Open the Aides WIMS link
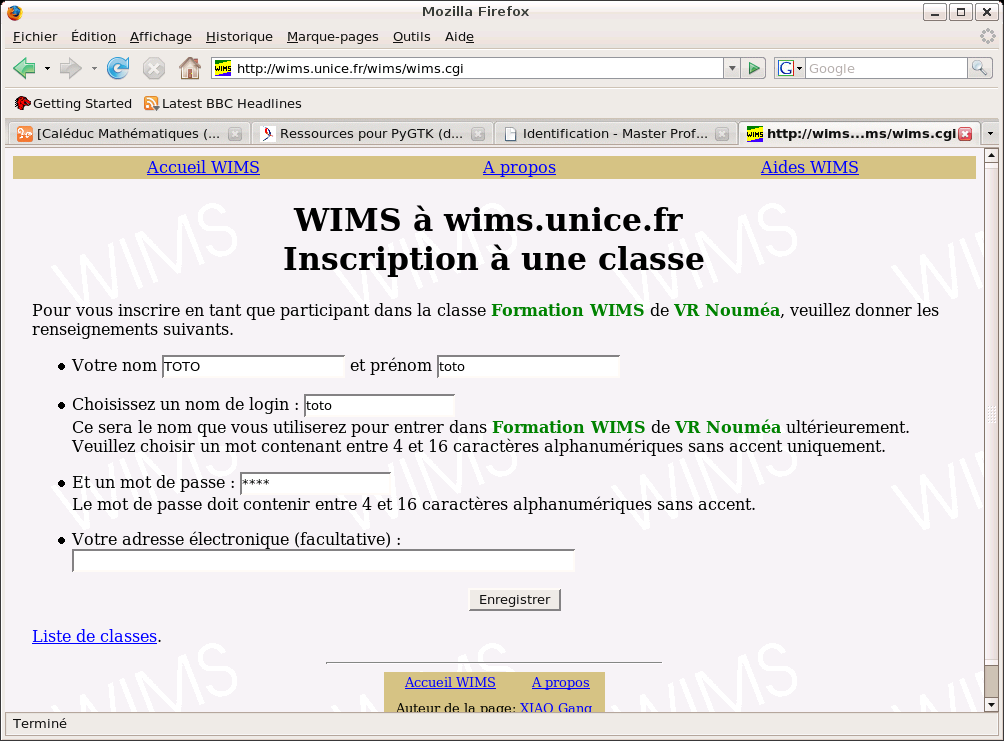 809,167
